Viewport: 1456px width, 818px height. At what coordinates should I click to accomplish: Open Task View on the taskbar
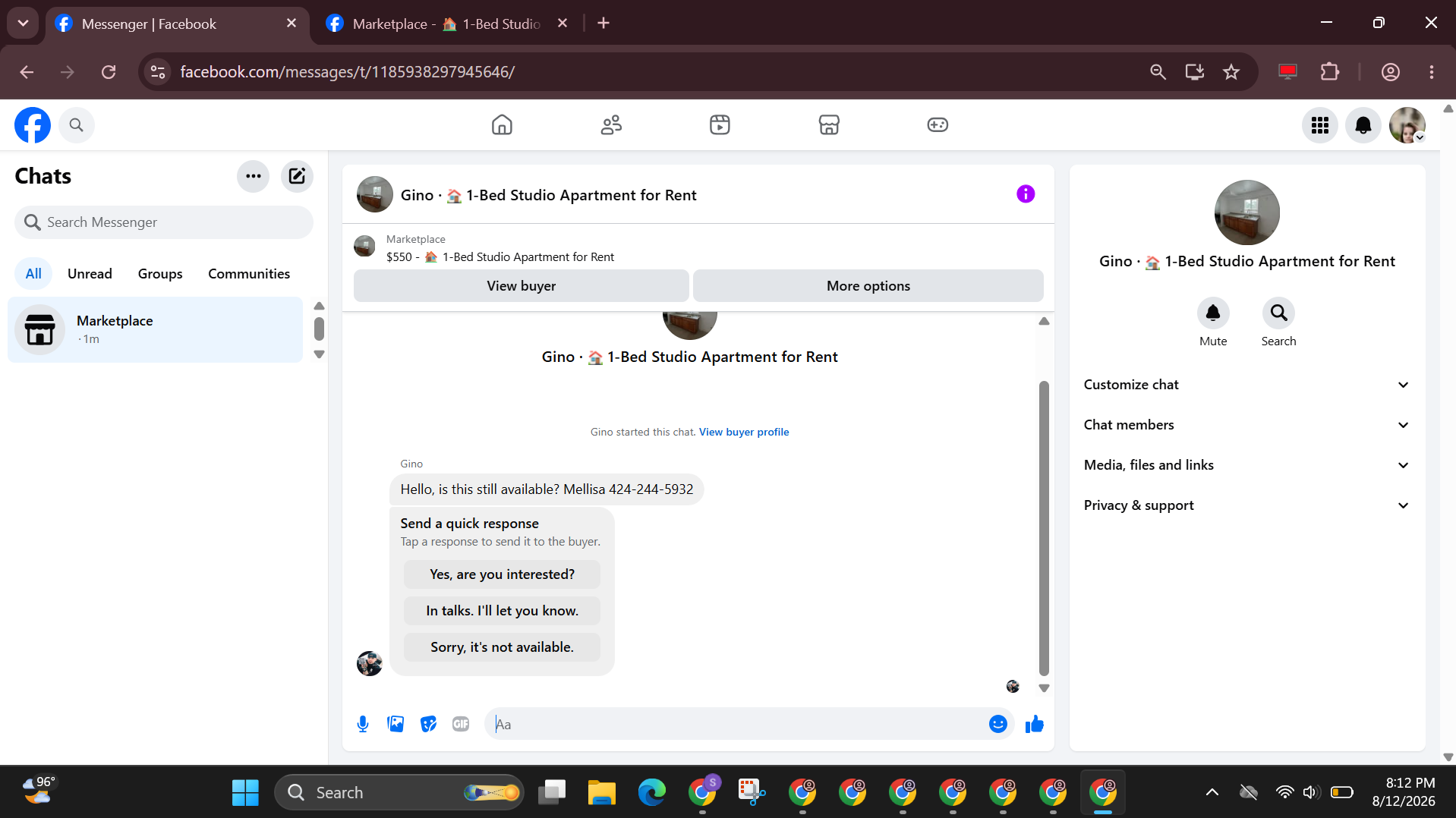click(x=552, y=793)
